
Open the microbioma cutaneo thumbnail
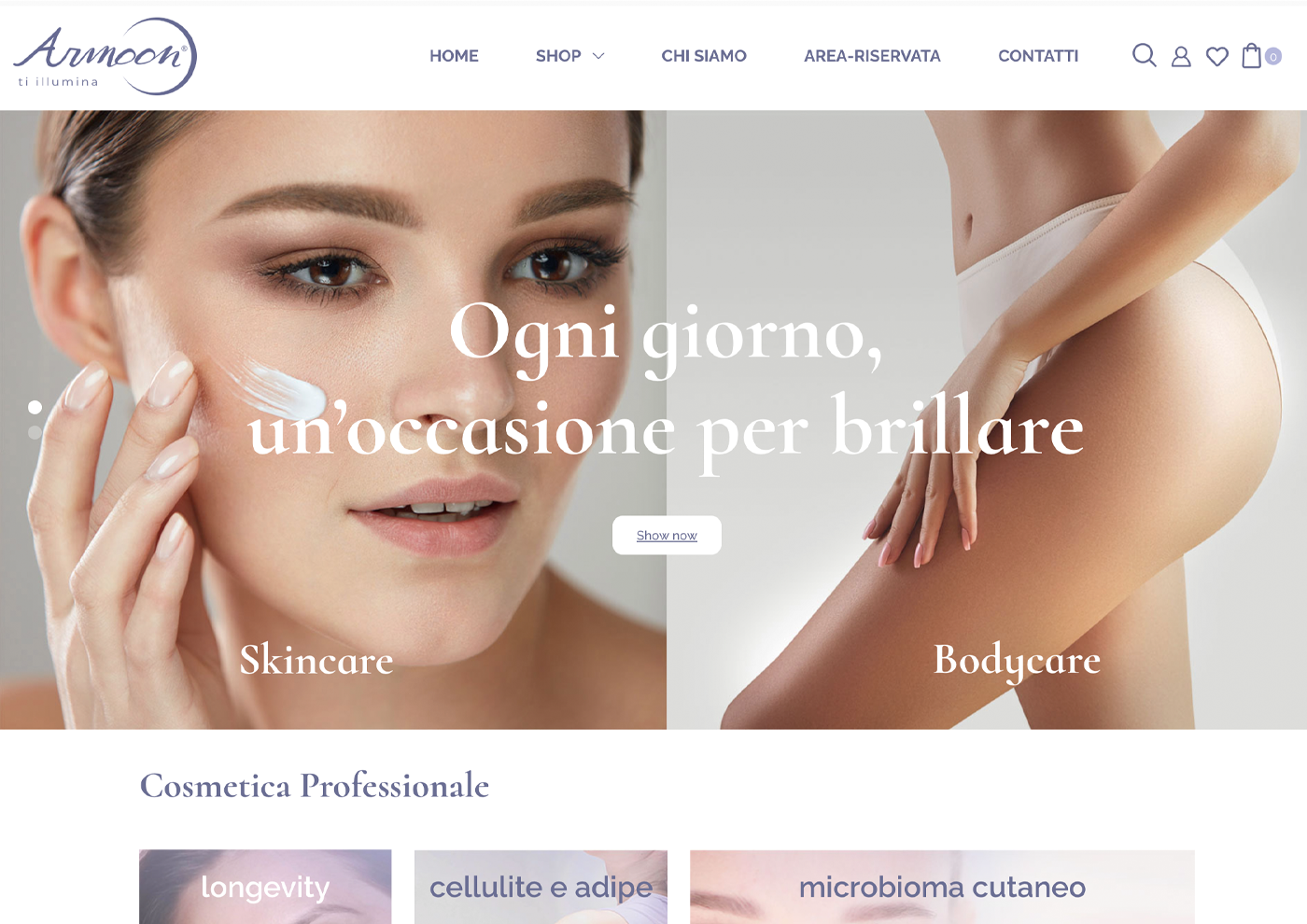942,887
